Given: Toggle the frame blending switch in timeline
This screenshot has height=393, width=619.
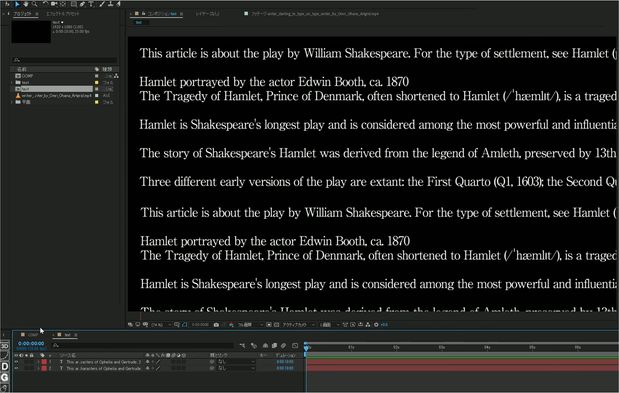Looking at the screenshot, I should click(274, 346).
